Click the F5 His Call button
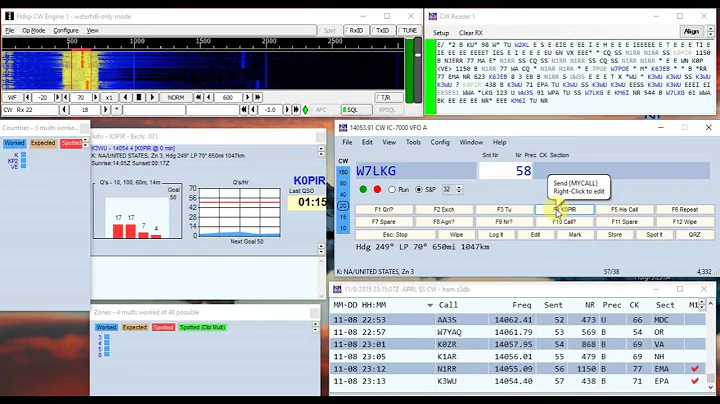 pos(624,209)
